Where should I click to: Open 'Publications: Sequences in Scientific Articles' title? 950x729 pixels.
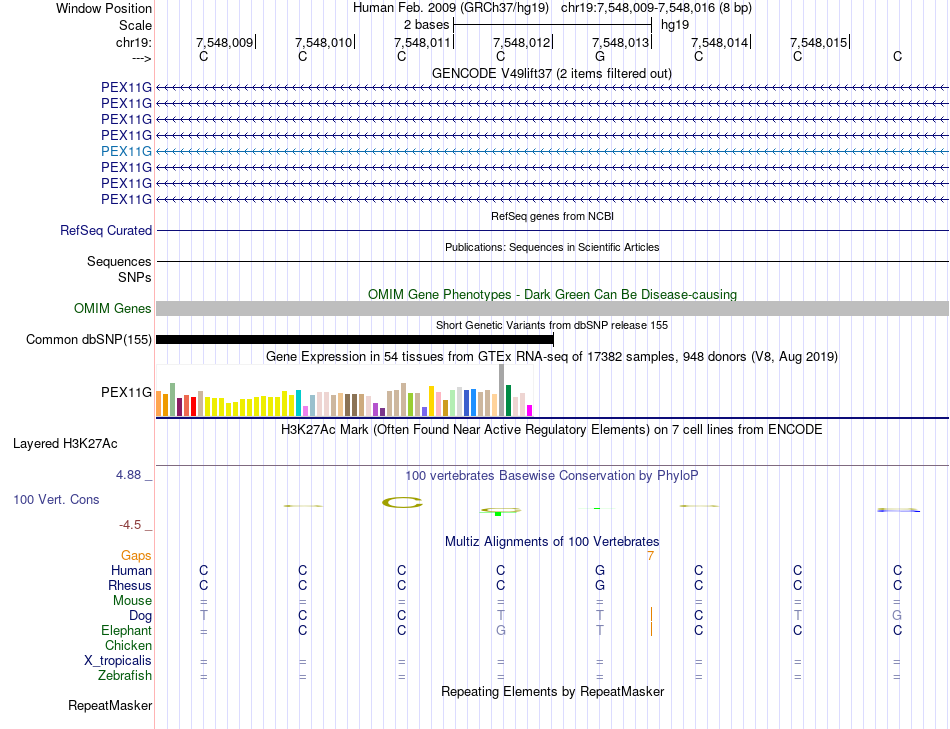pos(552,247)
